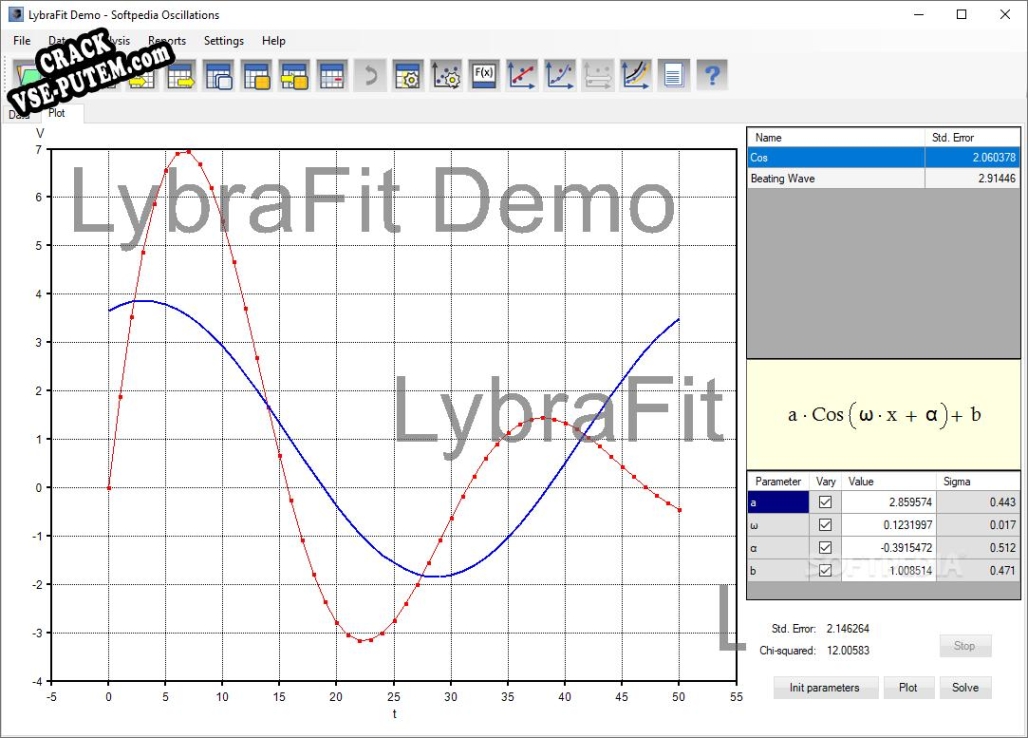Click the multi-curve comparison chart icon
Viewport: 1028px width, 738px height.
[636, 75]
